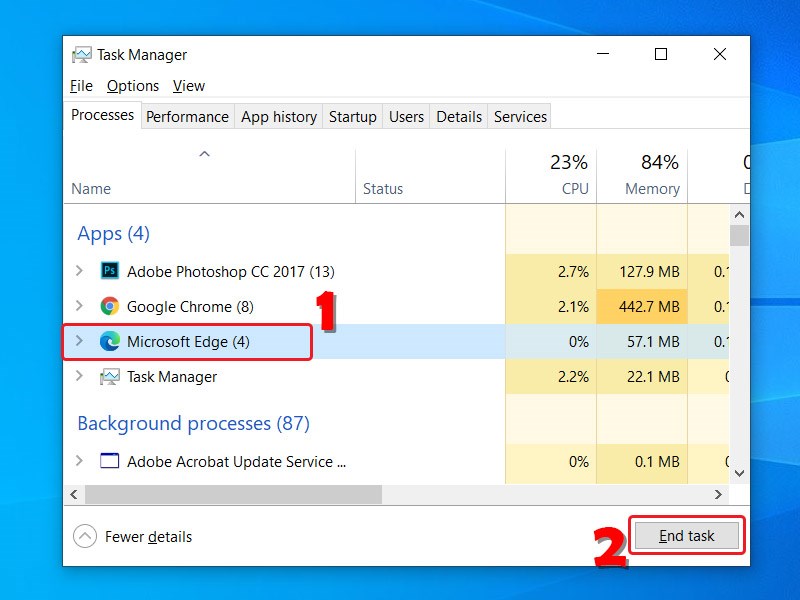Select Adobe Acrobat Update Service row text
800x600 pixels.
[236, 461]
